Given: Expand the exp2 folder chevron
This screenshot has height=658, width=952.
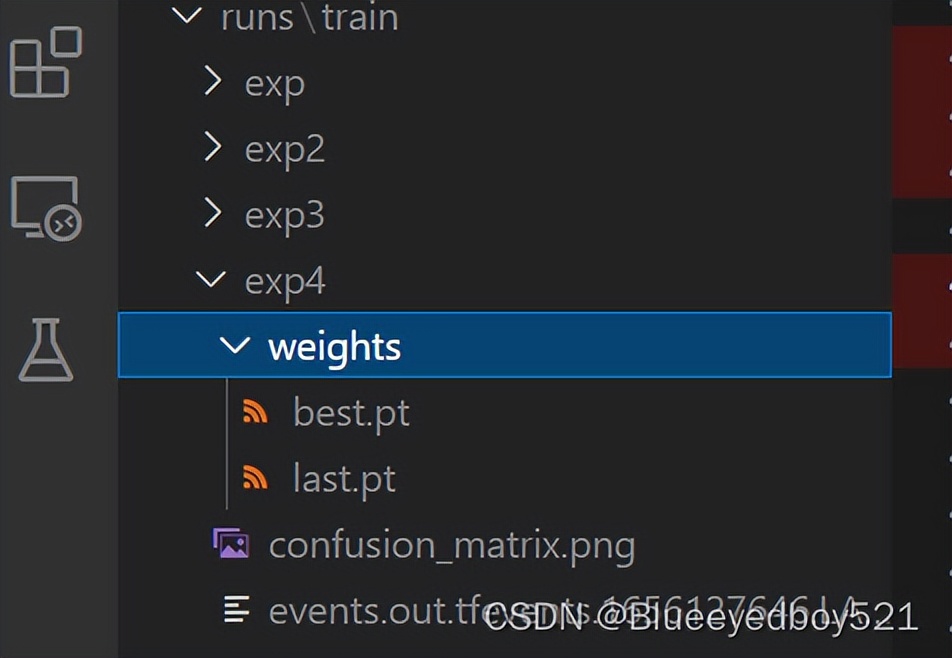Looking at the screenshot, I should [211, 148].
